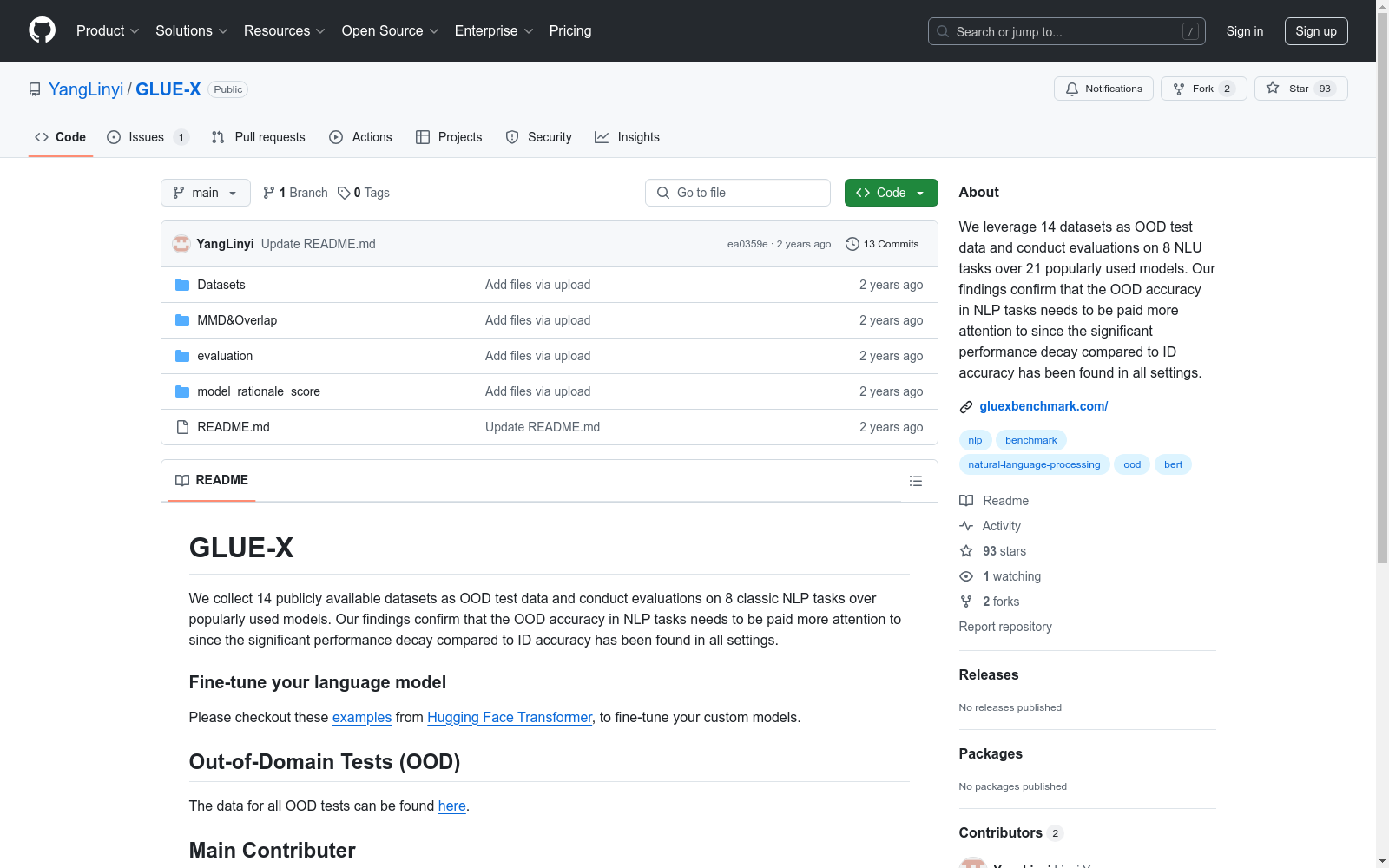Open the GLUE-X repository name link
Screen dimensions: 1389x868
pos(168,89)
